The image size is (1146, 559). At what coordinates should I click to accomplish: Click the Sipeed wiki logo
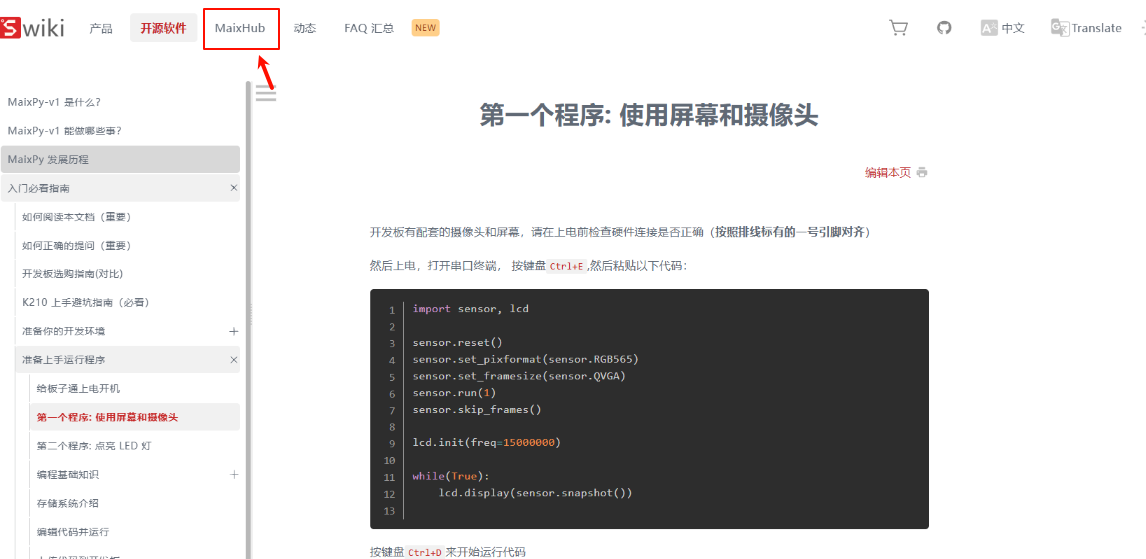tap(32, 28)
